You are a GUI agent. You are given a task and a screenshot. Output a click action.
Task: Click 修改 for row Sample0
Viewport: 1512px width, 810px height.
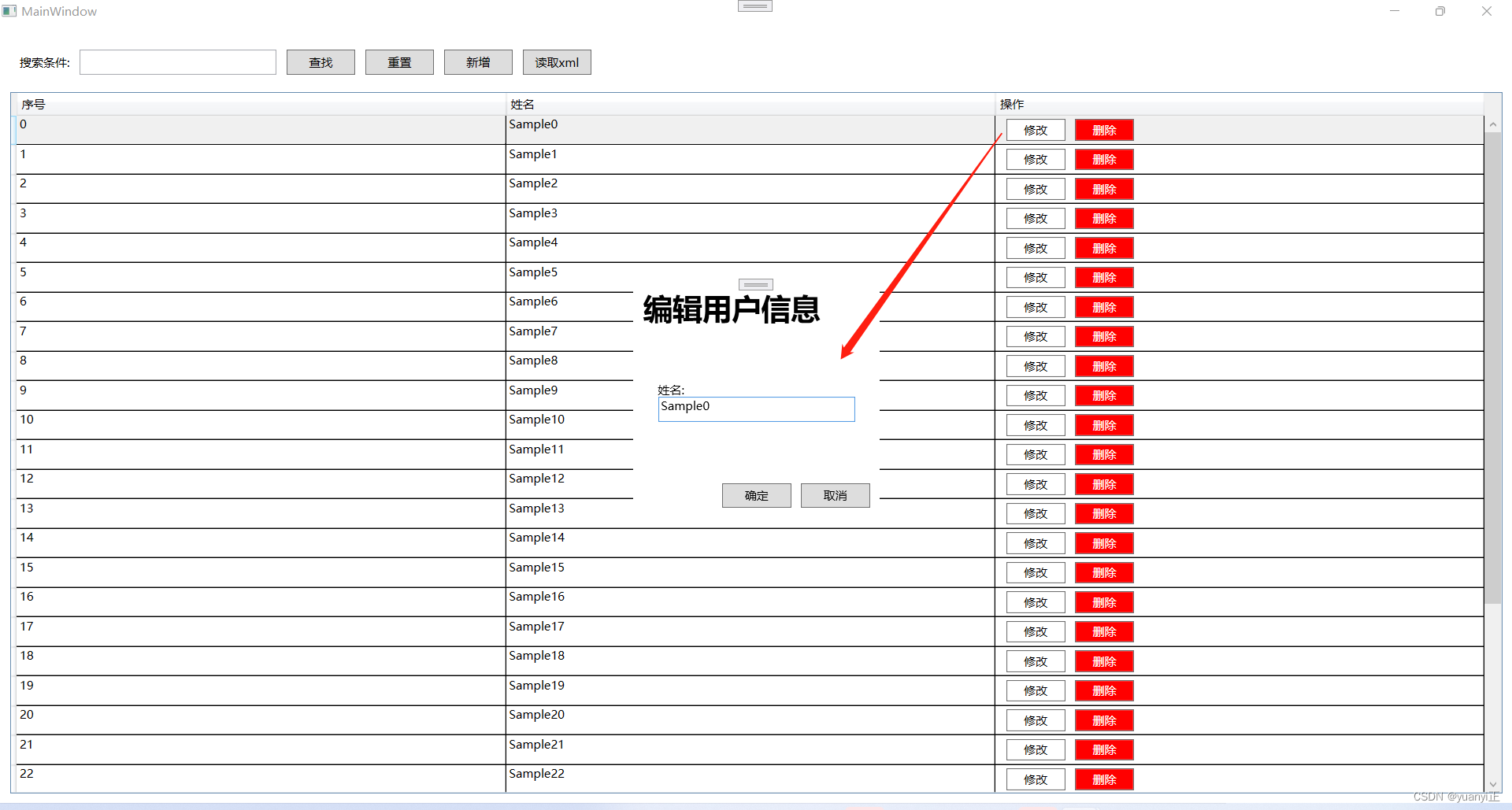point(1036,130)
